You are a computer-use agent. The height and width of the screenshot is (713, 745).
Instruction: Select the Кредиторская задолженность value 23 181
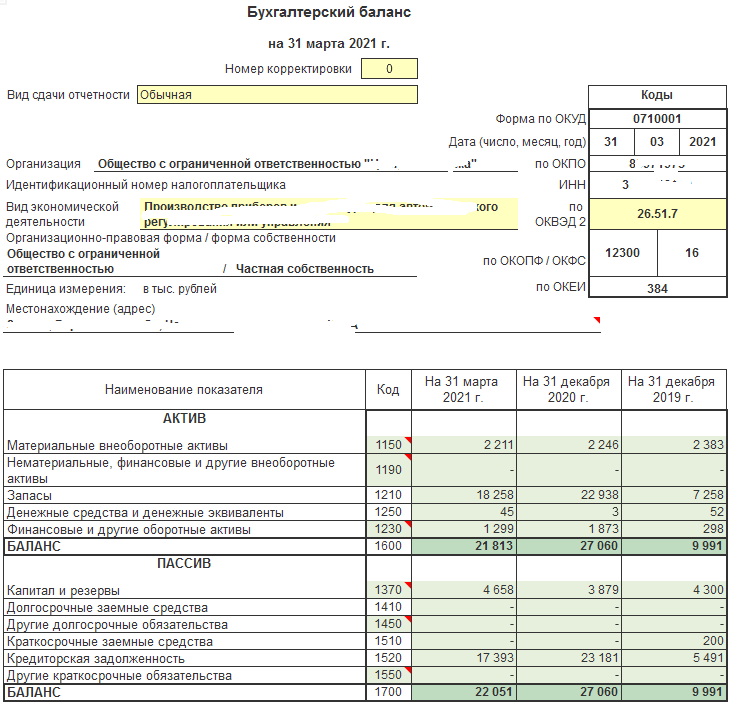(569, 659)
